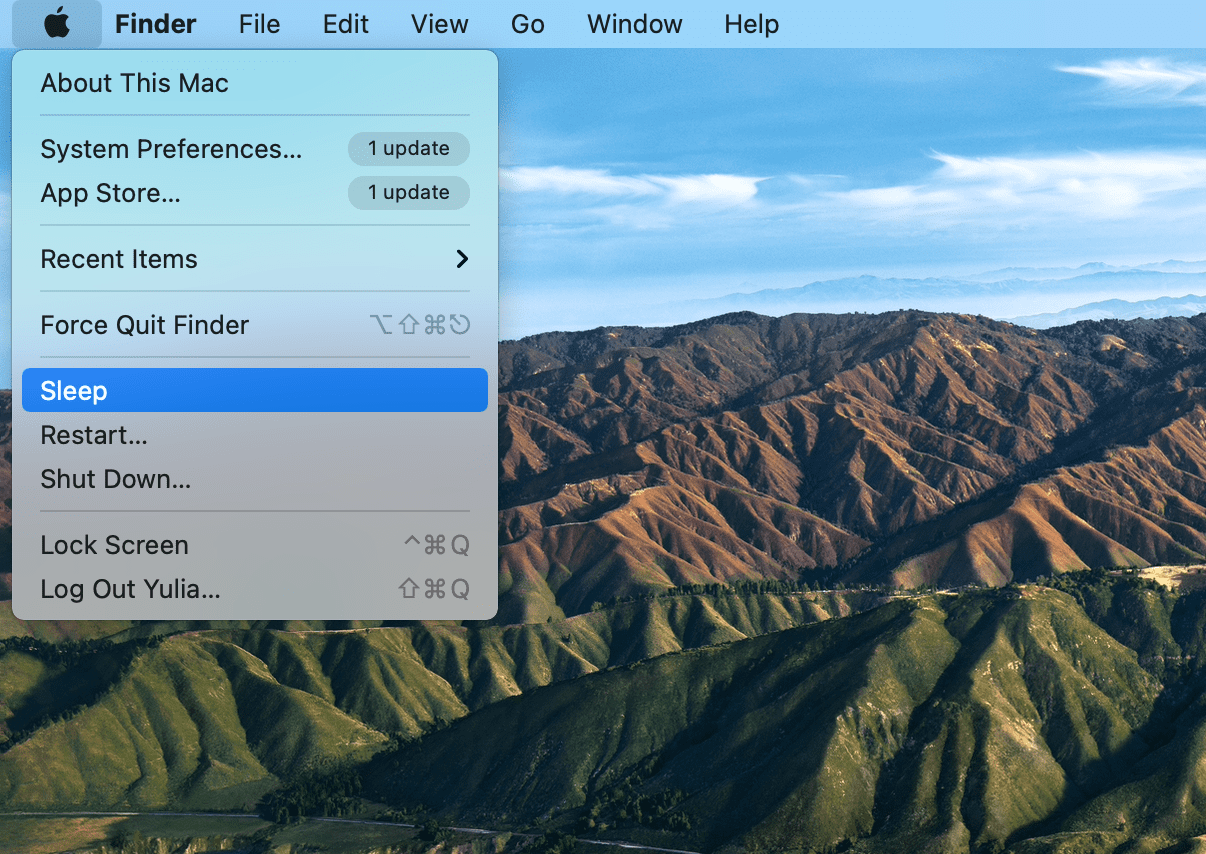Open the File menu
The width and height of the screenshot is (1206, 854).
click(x=259, y=23)
